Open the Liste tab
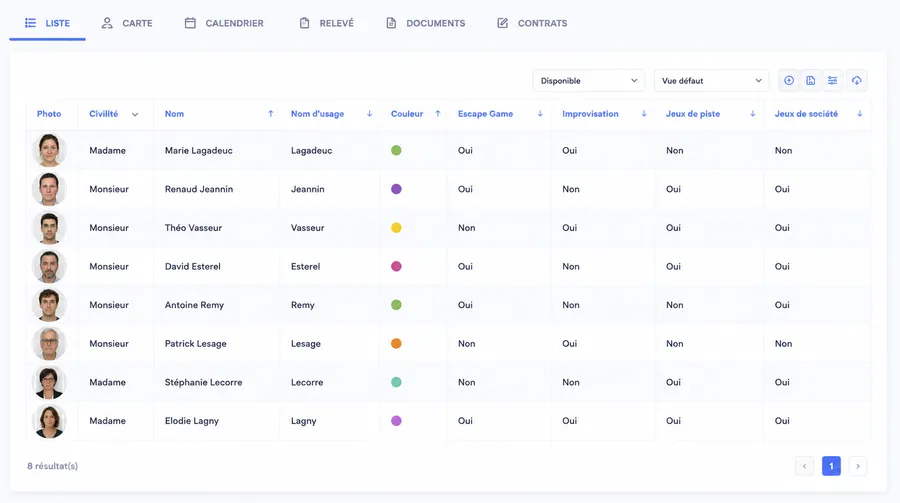 click(47, 23)
